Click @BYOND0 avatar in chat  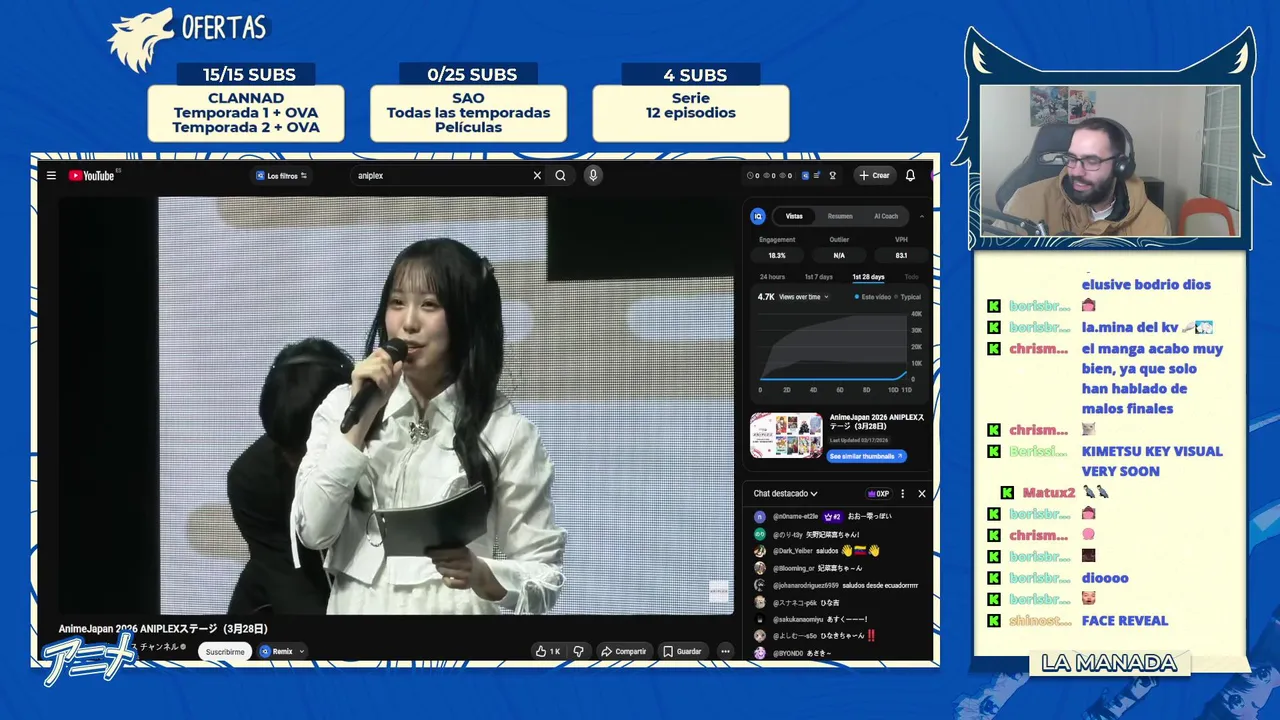pos(760,653)
